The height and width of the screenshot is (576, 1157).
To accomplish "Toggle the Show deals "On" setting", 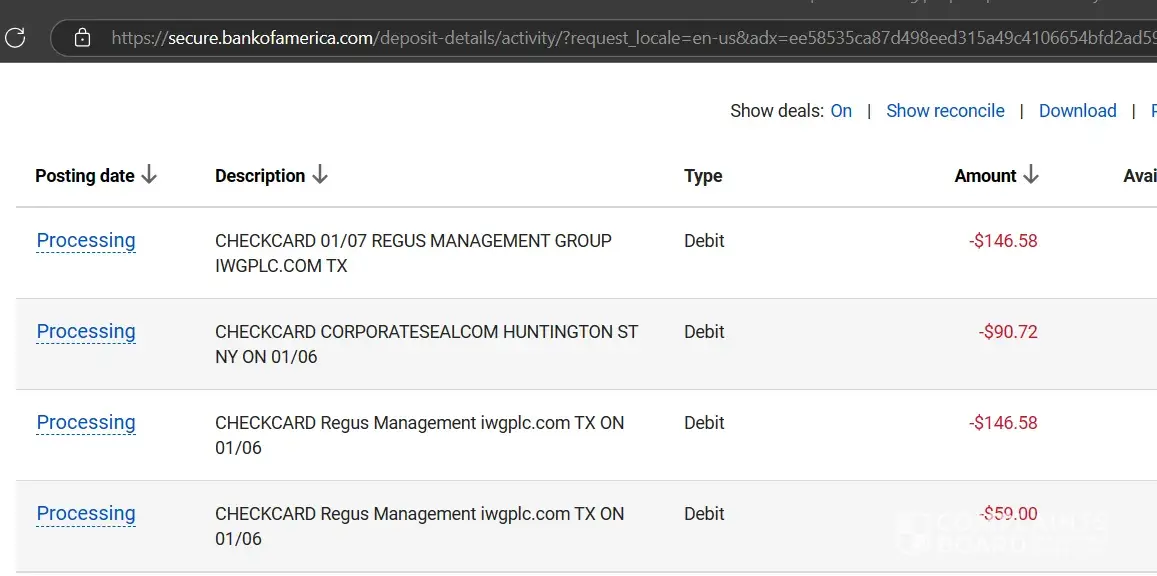I will [841, 111].
